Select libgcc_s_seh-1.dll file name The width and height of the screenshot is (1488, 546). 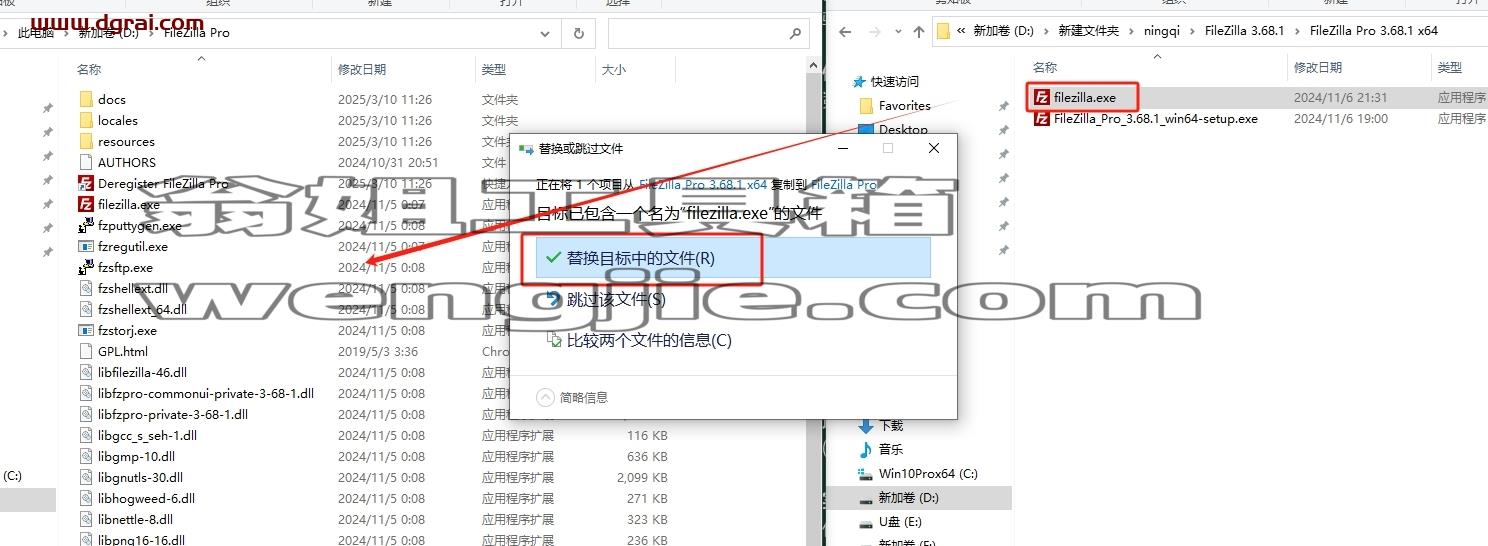[x=147, y=435]
